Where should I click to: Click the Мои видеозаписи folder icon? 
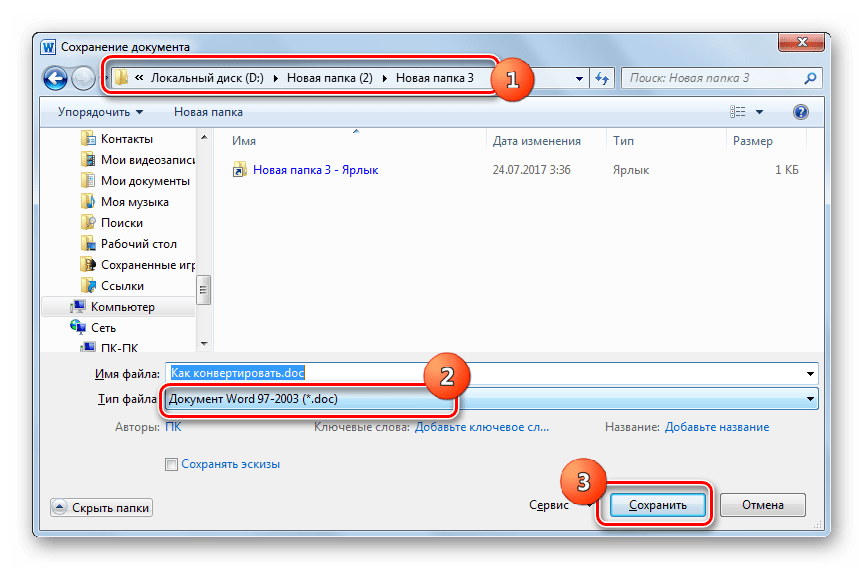point(88,159)
